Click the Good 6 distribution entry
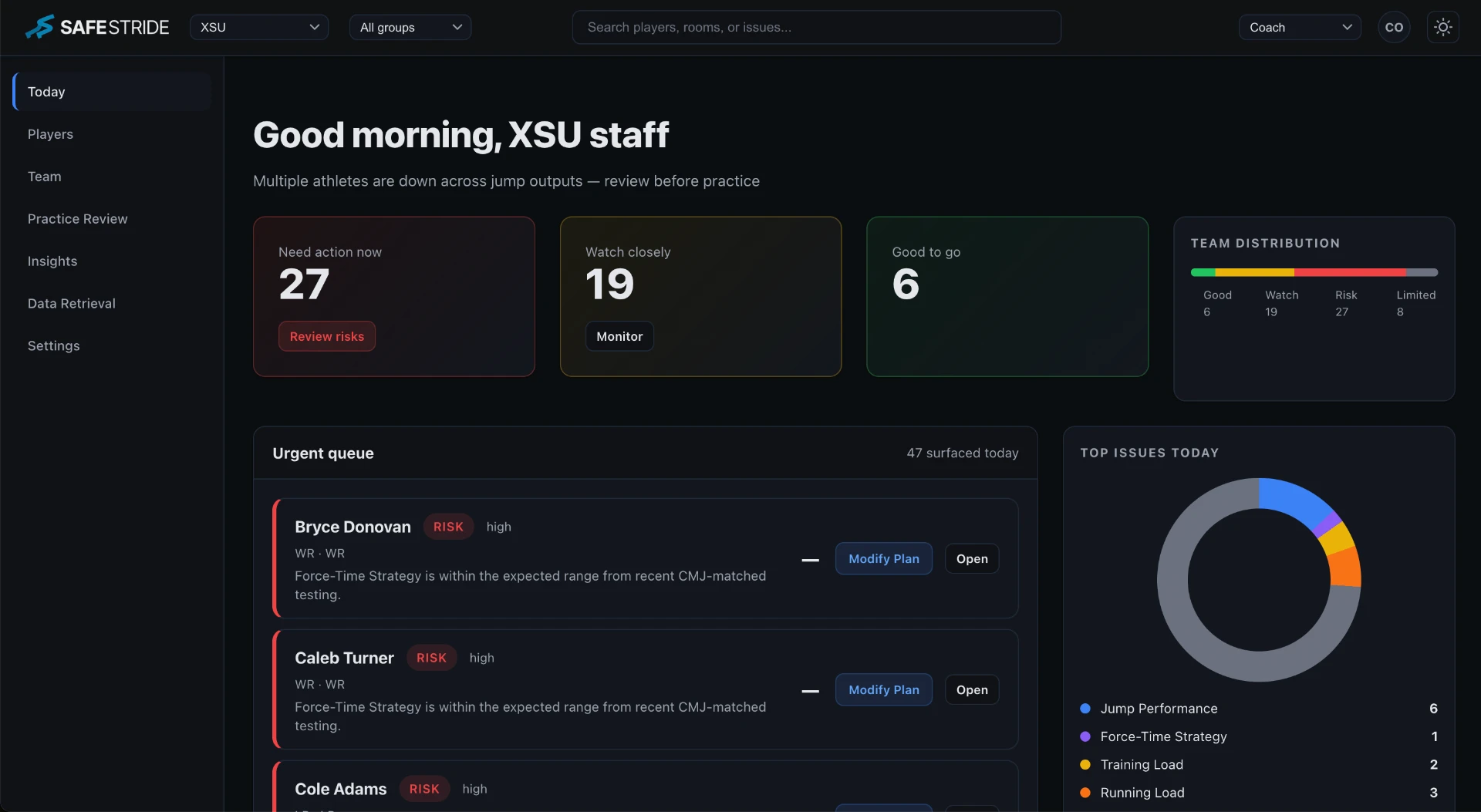1481x812 pixels. pyautogui.click(x=1217, y=303)
